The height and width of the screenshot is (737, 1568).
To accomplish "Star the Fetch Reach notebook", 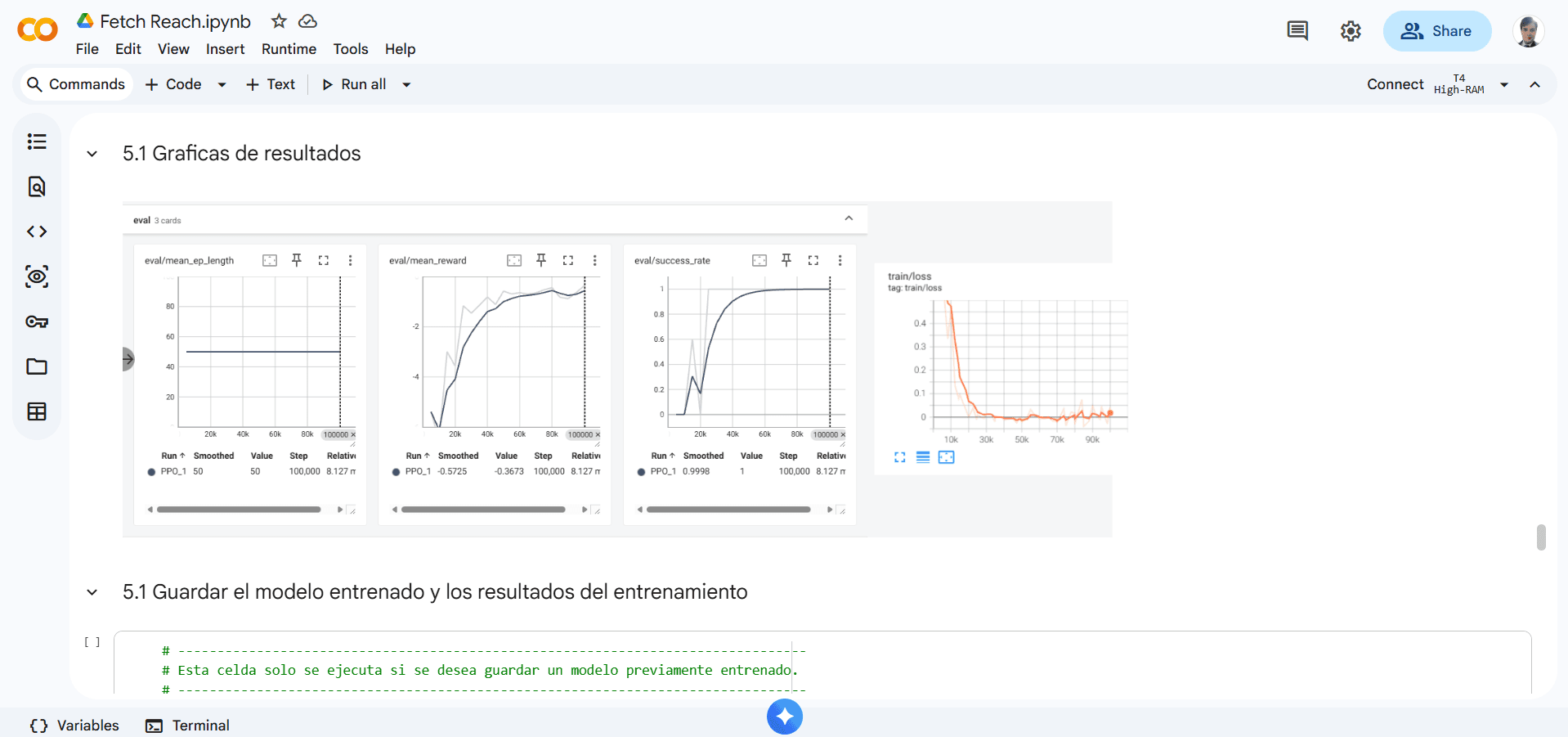I will [x=279, y=21].
